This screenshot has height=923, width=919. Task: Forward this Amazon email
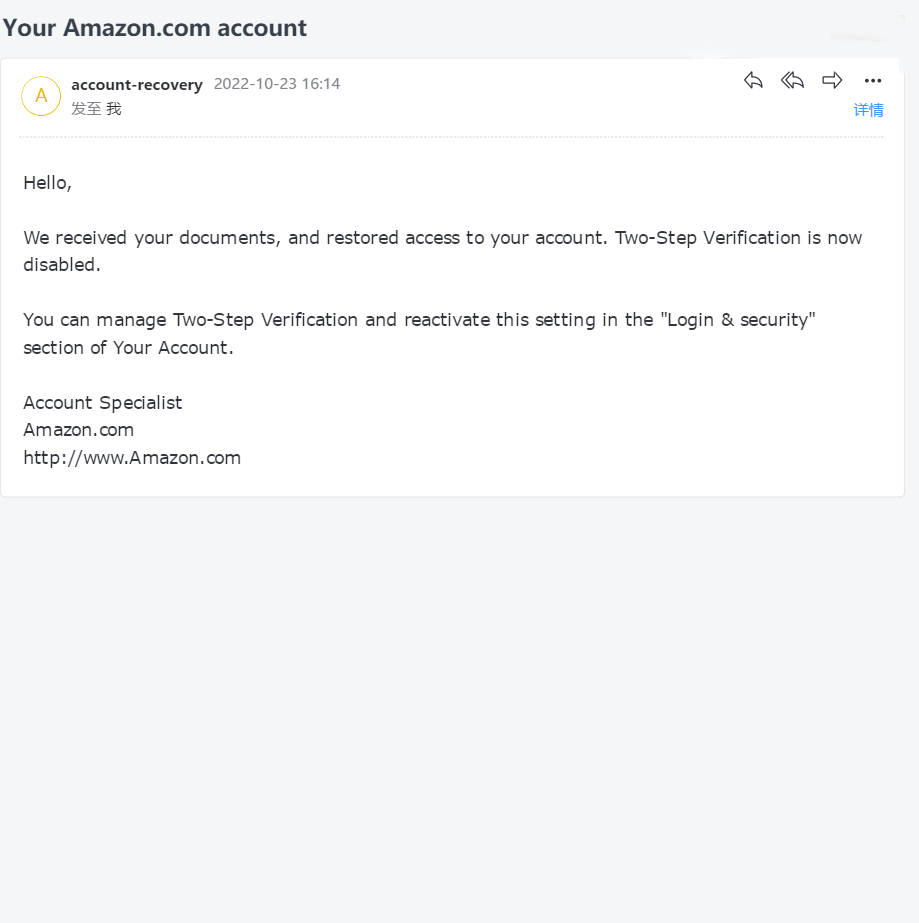tap(832, 80)
